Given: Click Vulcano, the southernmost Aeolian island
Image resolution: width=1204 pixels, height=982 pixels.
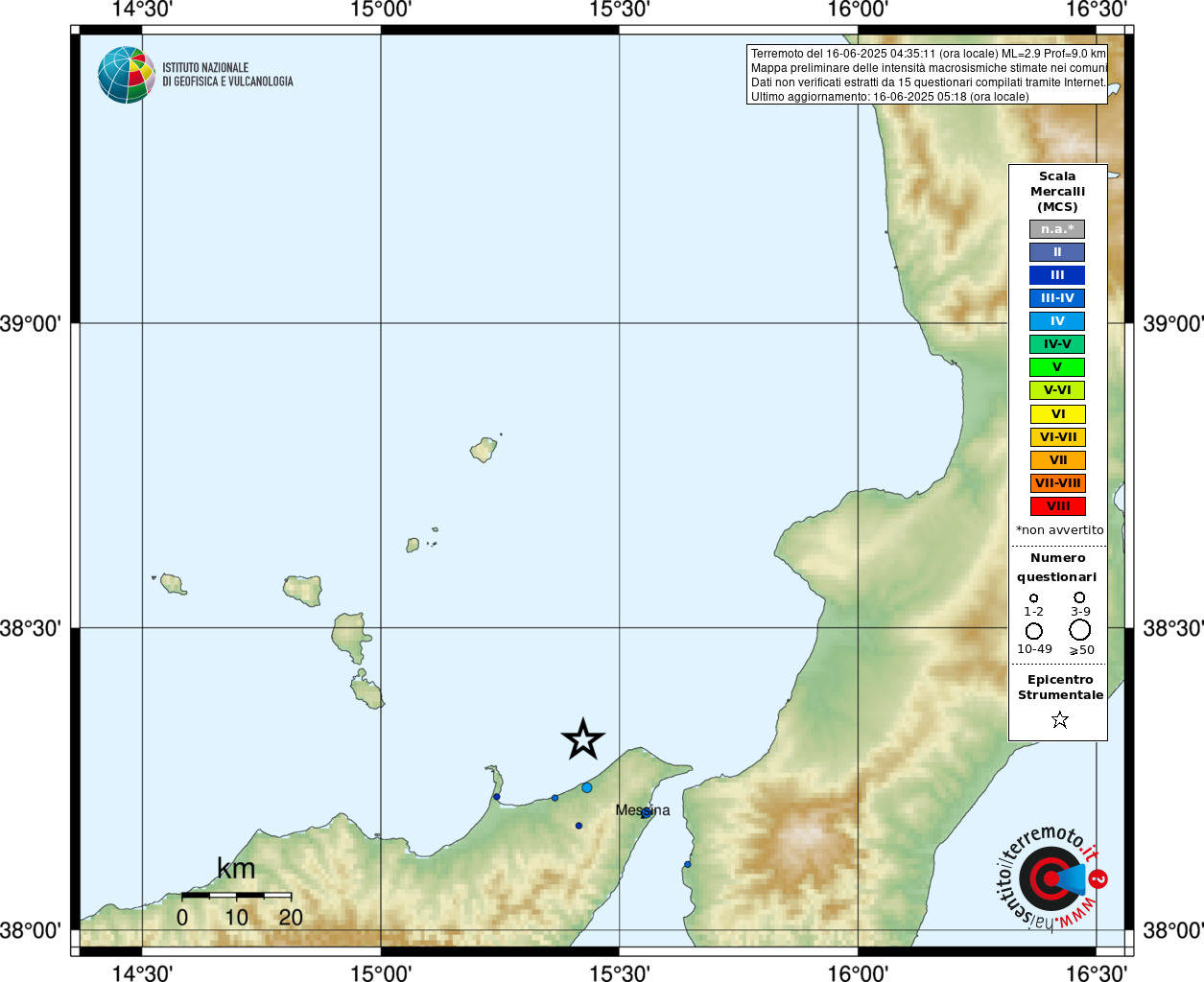Looking at the screenshot, I should point(366,690).
